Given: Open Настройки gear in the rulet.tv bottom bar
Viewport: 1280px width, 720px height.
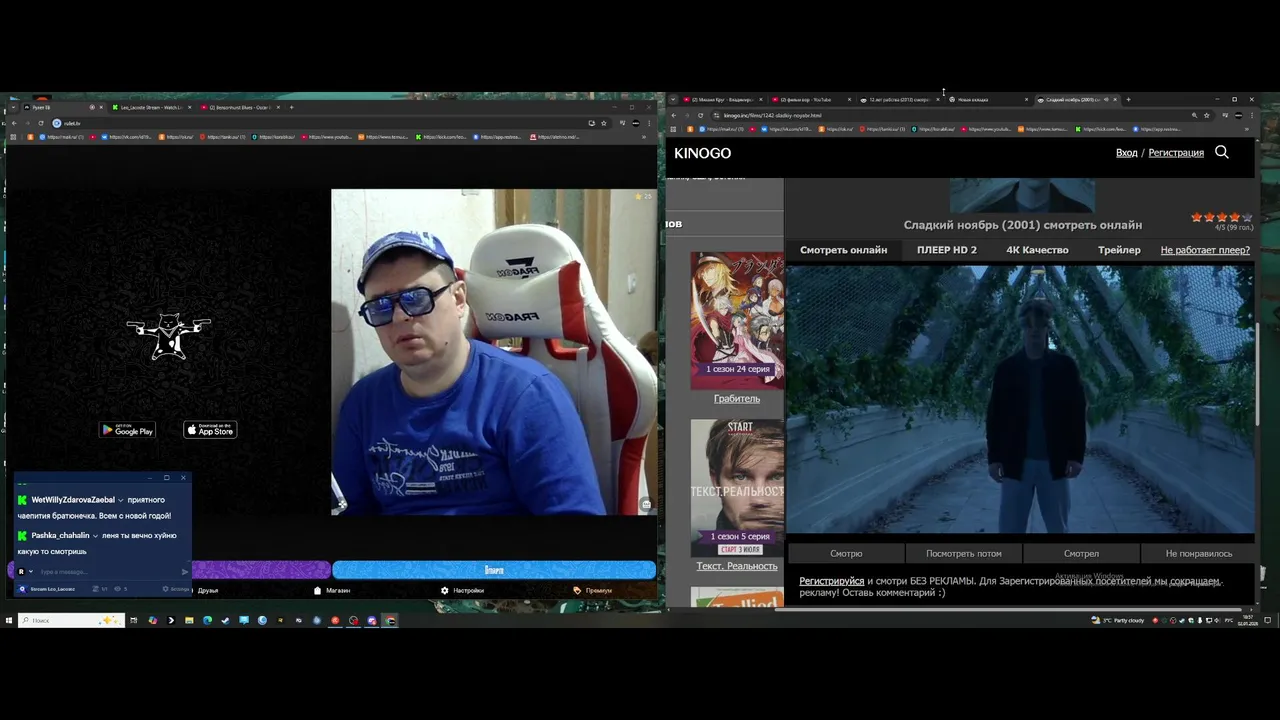Looking at the screenshot, I should coord(462,590).
